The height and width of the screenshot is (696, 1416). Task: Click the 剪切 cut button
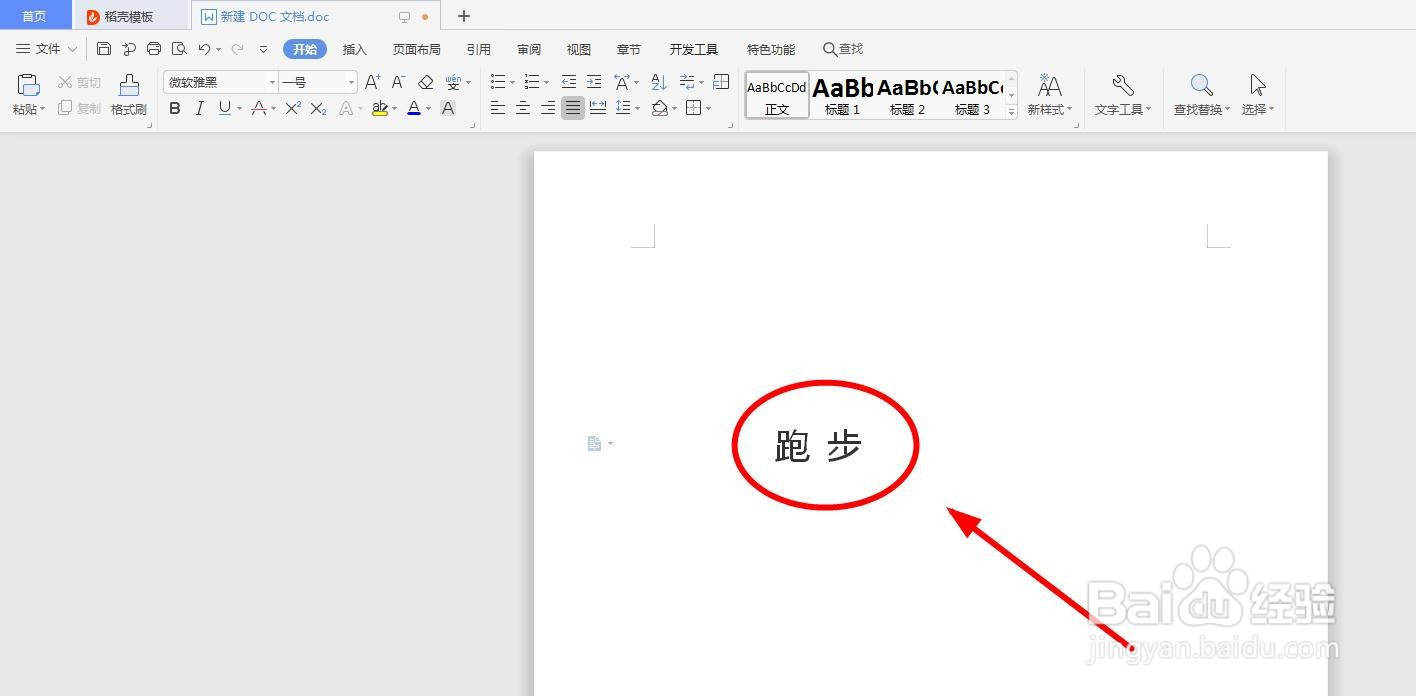pyautogui.click(x=80, y=82)
